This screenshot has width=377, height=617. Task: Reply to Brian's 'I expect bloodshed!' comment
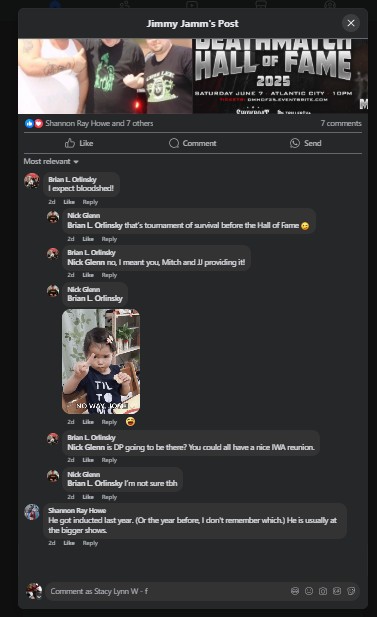pos(90,202)
